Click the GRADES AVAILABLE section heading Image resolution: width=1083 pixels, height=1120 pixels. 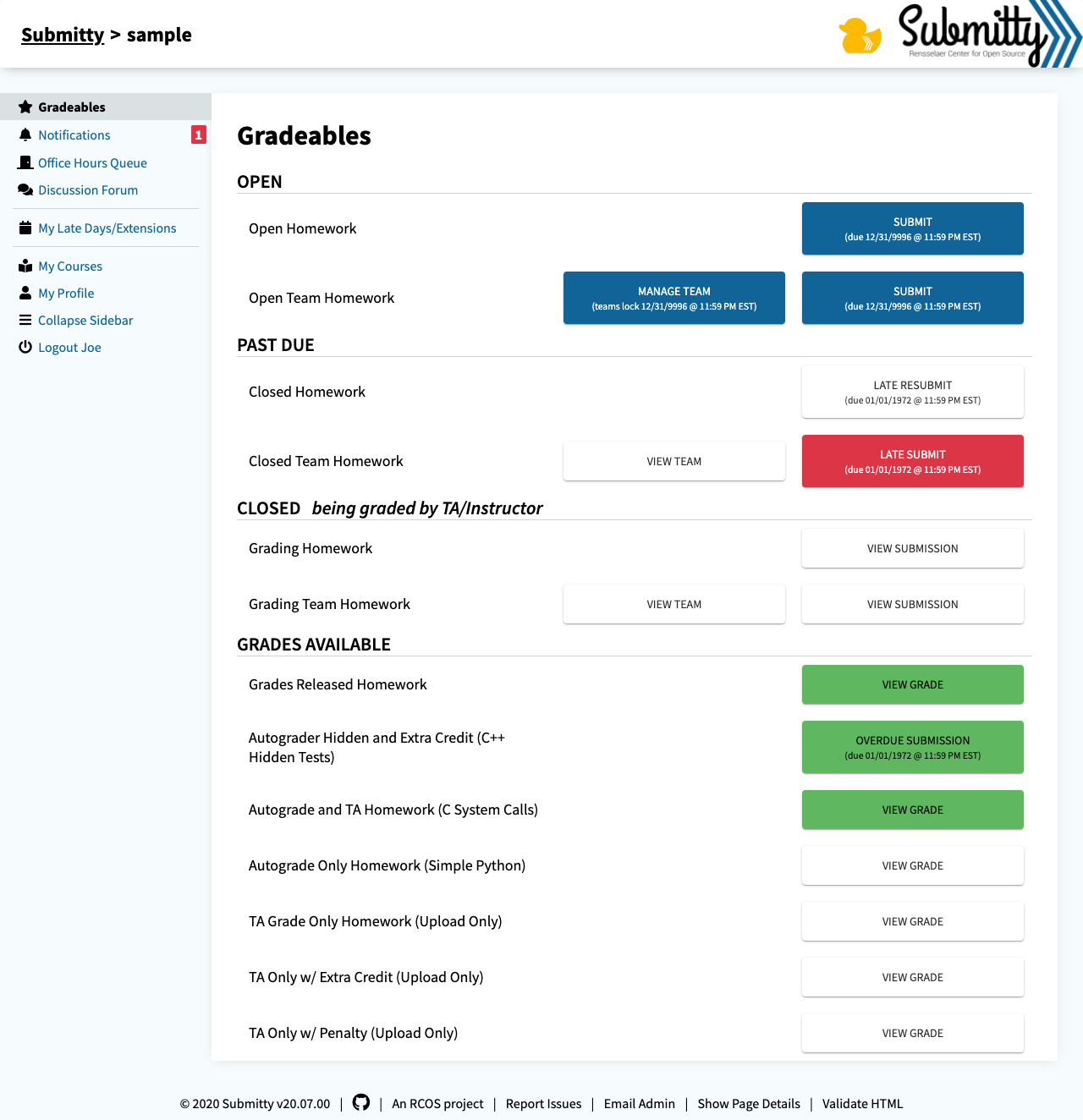point(314,645)
